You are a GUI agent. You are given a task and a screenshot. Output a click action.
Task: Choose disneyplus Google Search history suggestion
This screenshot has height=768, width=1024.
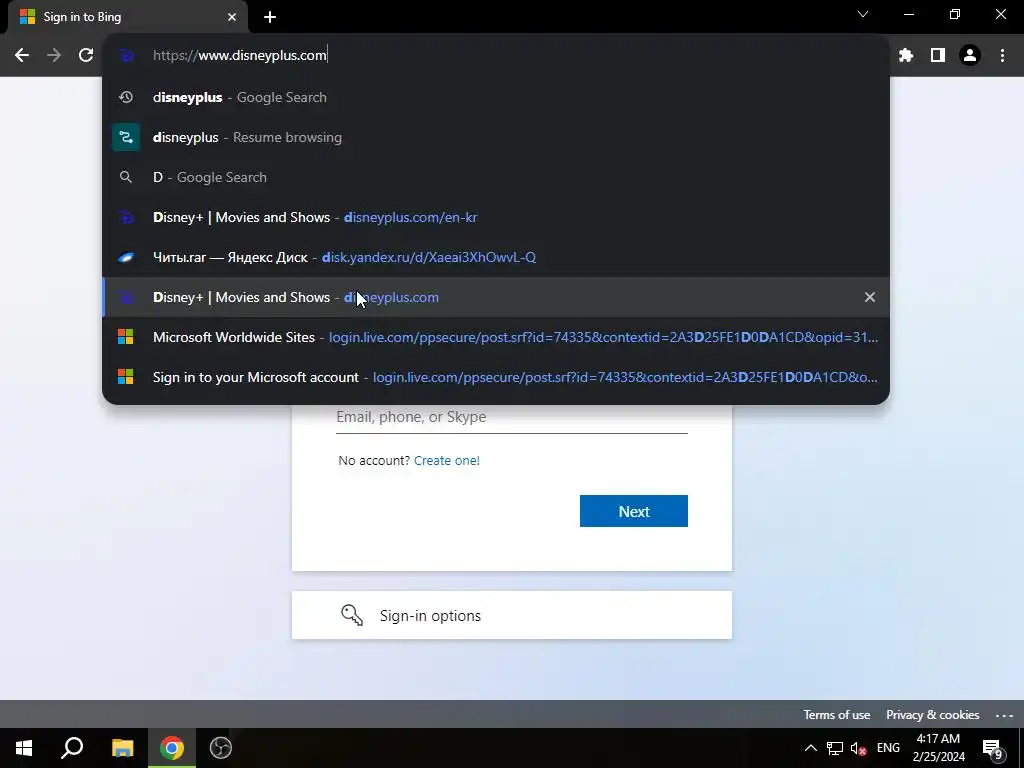tap(496, 97)
